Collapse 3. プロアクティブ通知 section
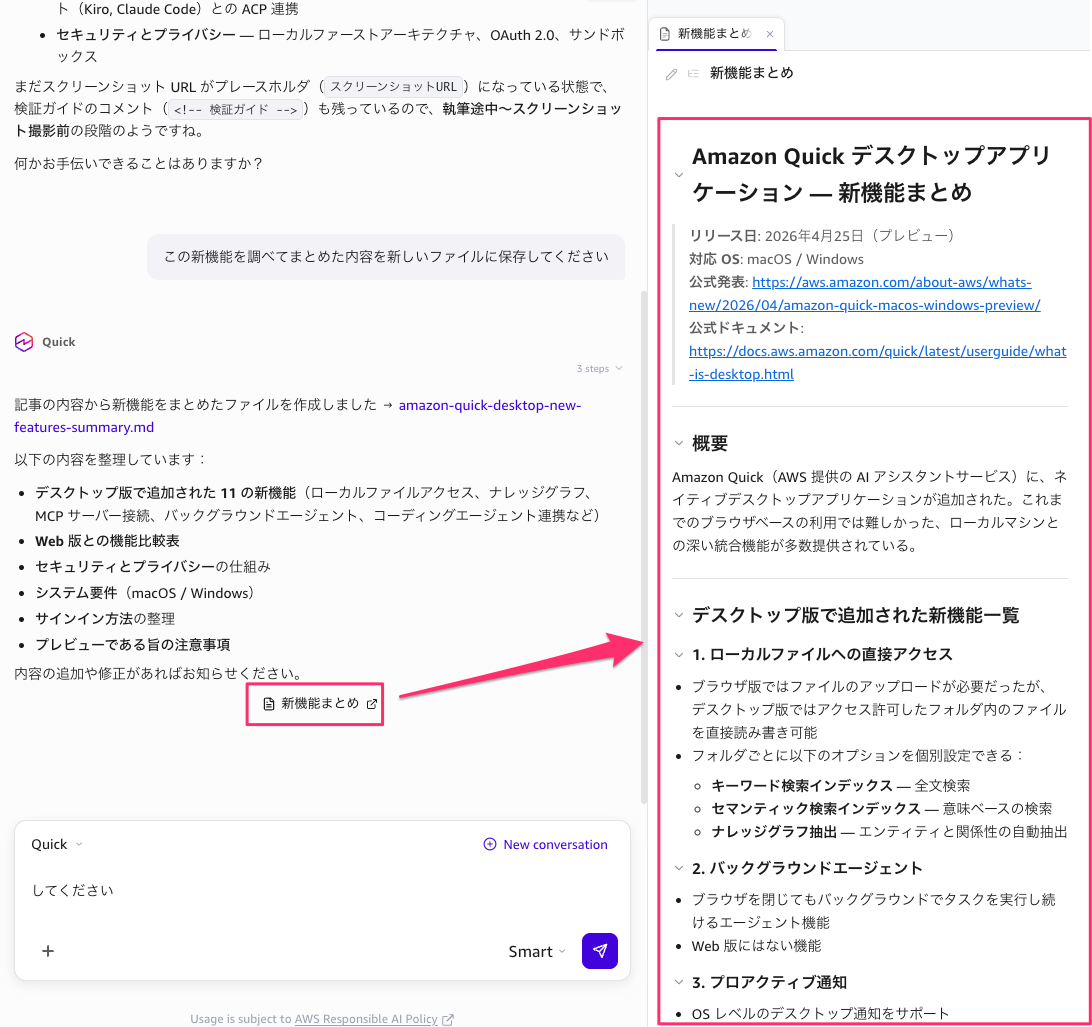Image resolution: width=1092 pixels, height=1027 pixels. tap(679, 982)
